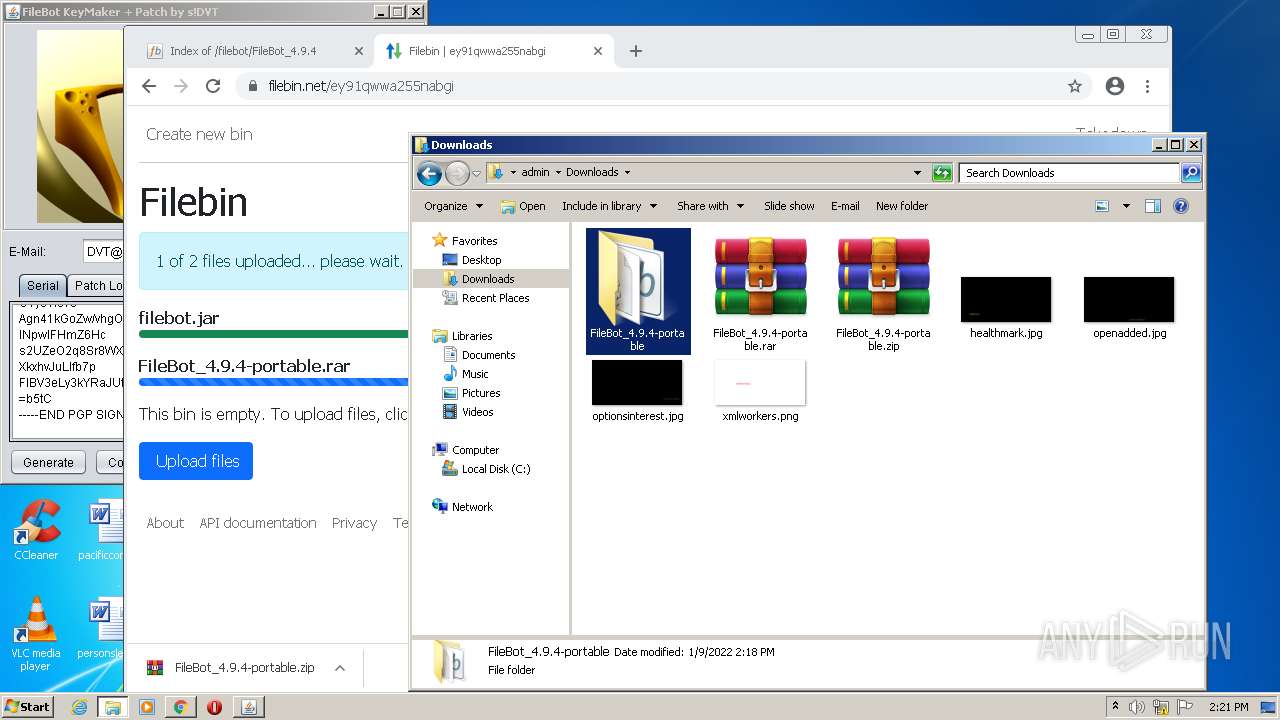This screenshot has width=1280, height=720.
Task: Open Share with dropdown
Action: point(710,206)
